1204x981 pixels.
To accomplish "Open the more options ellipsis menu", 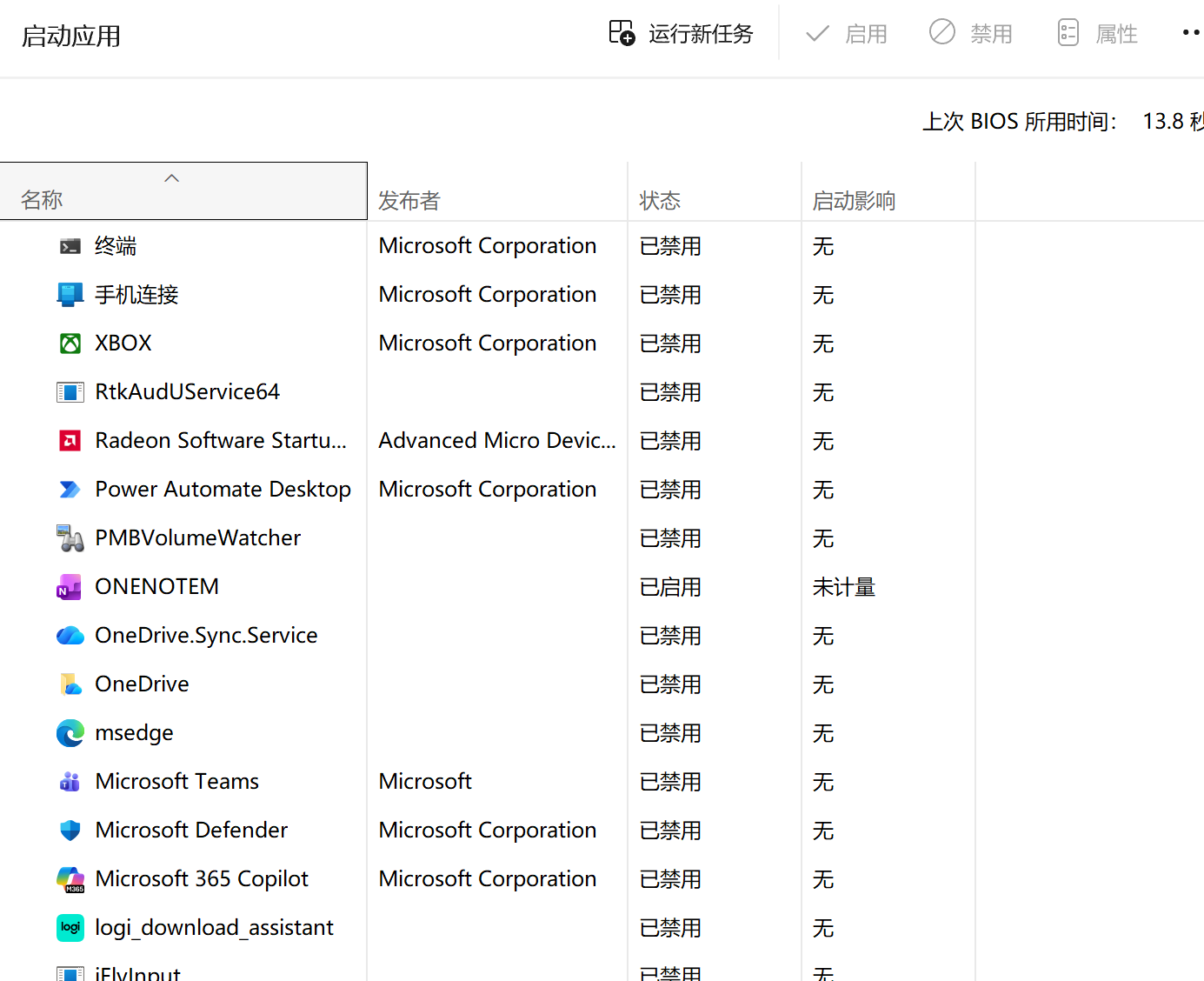I will click(x=1191, y=33).
